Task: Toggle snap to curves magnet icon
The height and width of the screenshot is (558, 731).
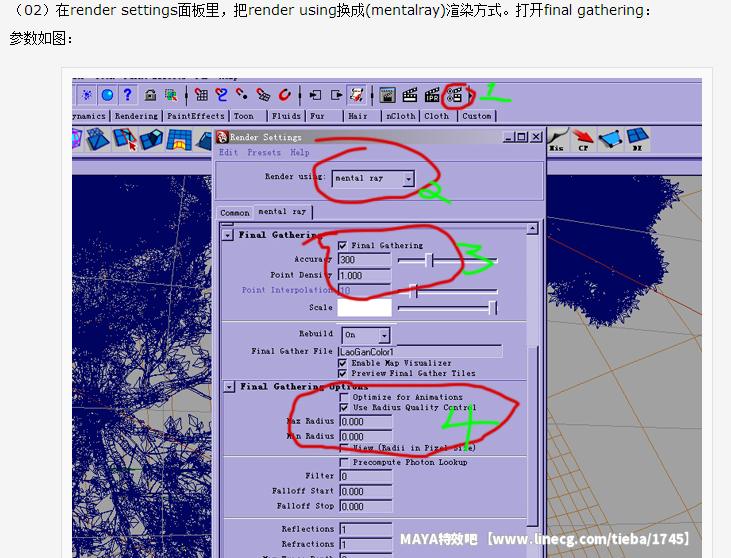Action: pos(221,95)
